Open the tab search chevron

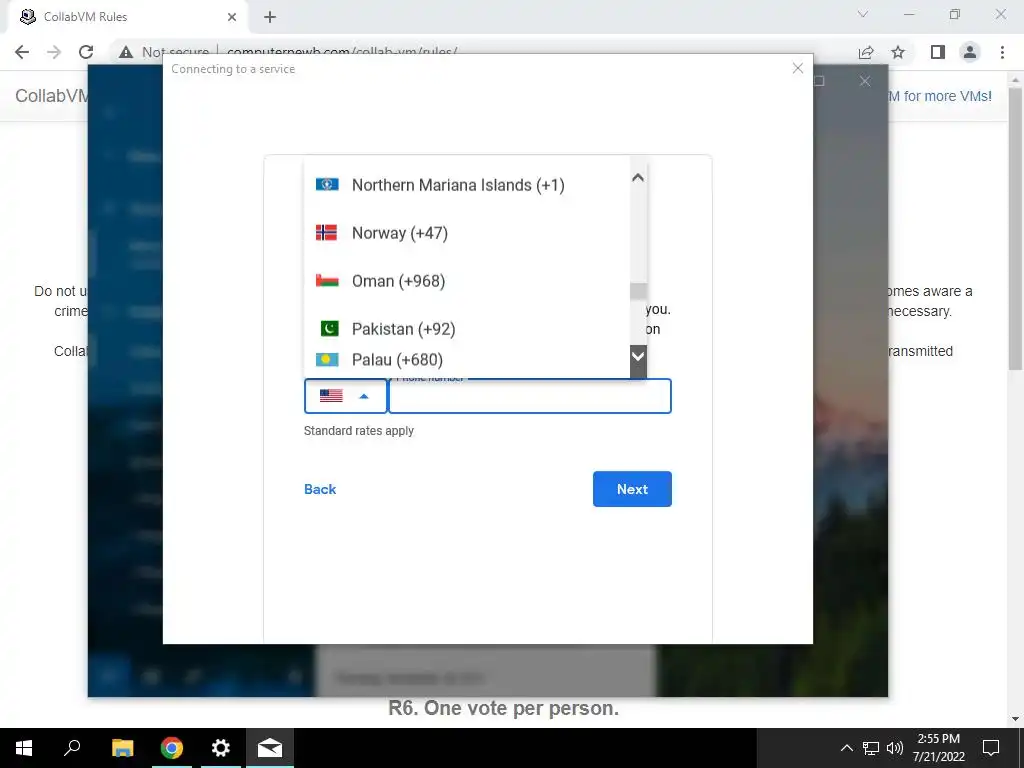(863, 14)
